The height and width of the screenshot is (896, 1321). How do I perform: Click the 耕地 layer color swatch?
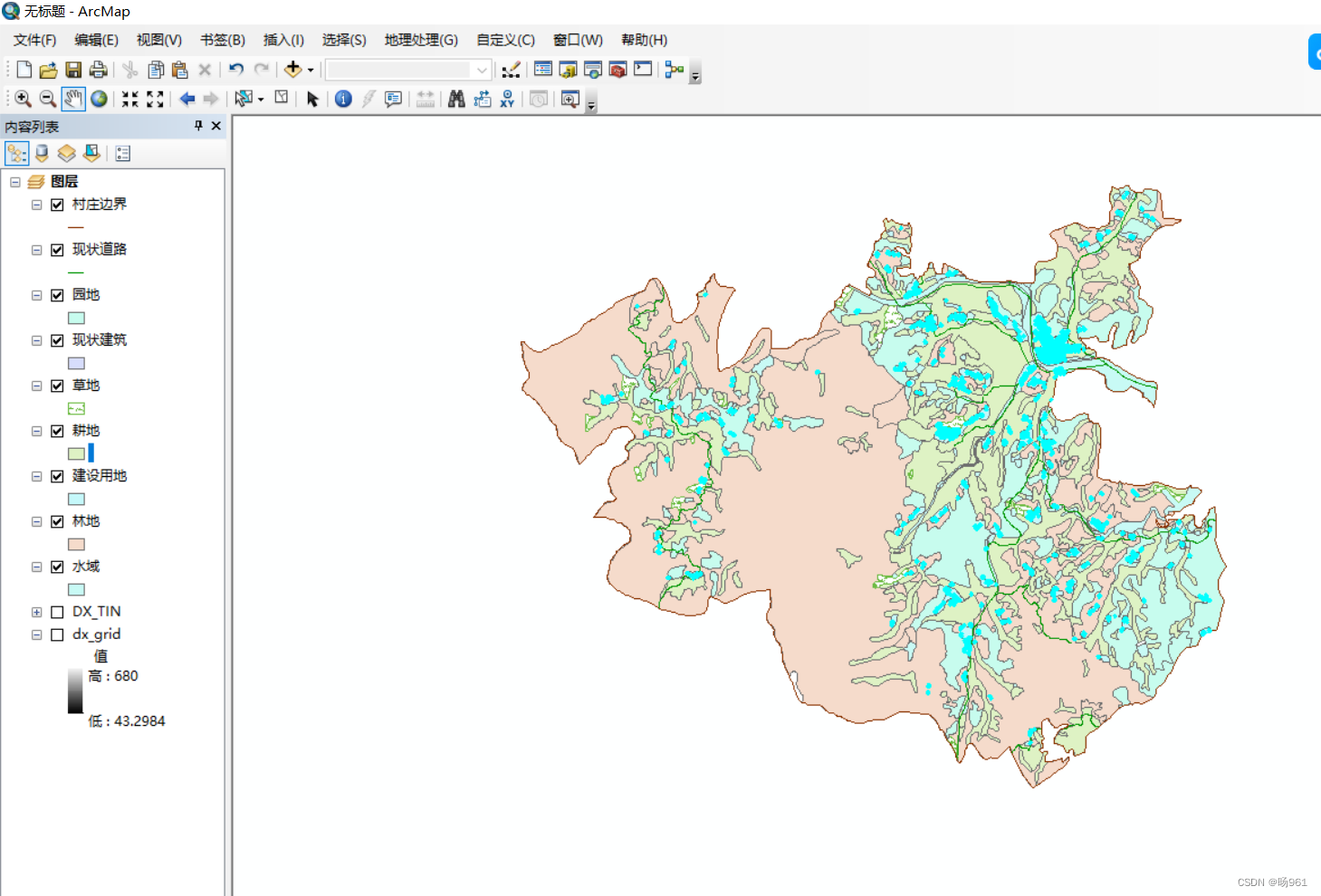click(x=76, y=453)
